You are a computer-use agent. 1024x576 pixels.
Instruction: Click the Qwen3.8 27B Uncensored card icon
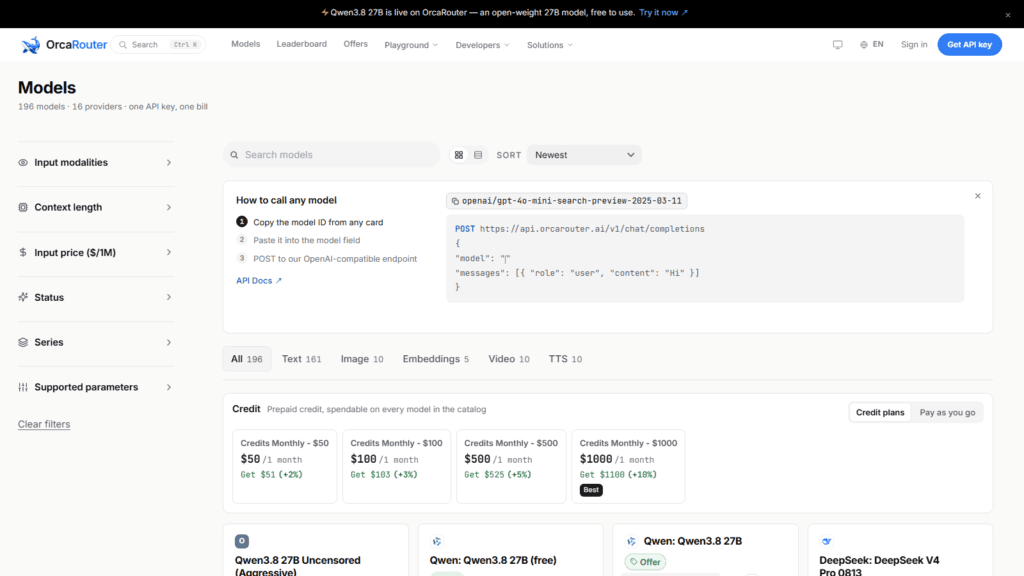(242, 541)
